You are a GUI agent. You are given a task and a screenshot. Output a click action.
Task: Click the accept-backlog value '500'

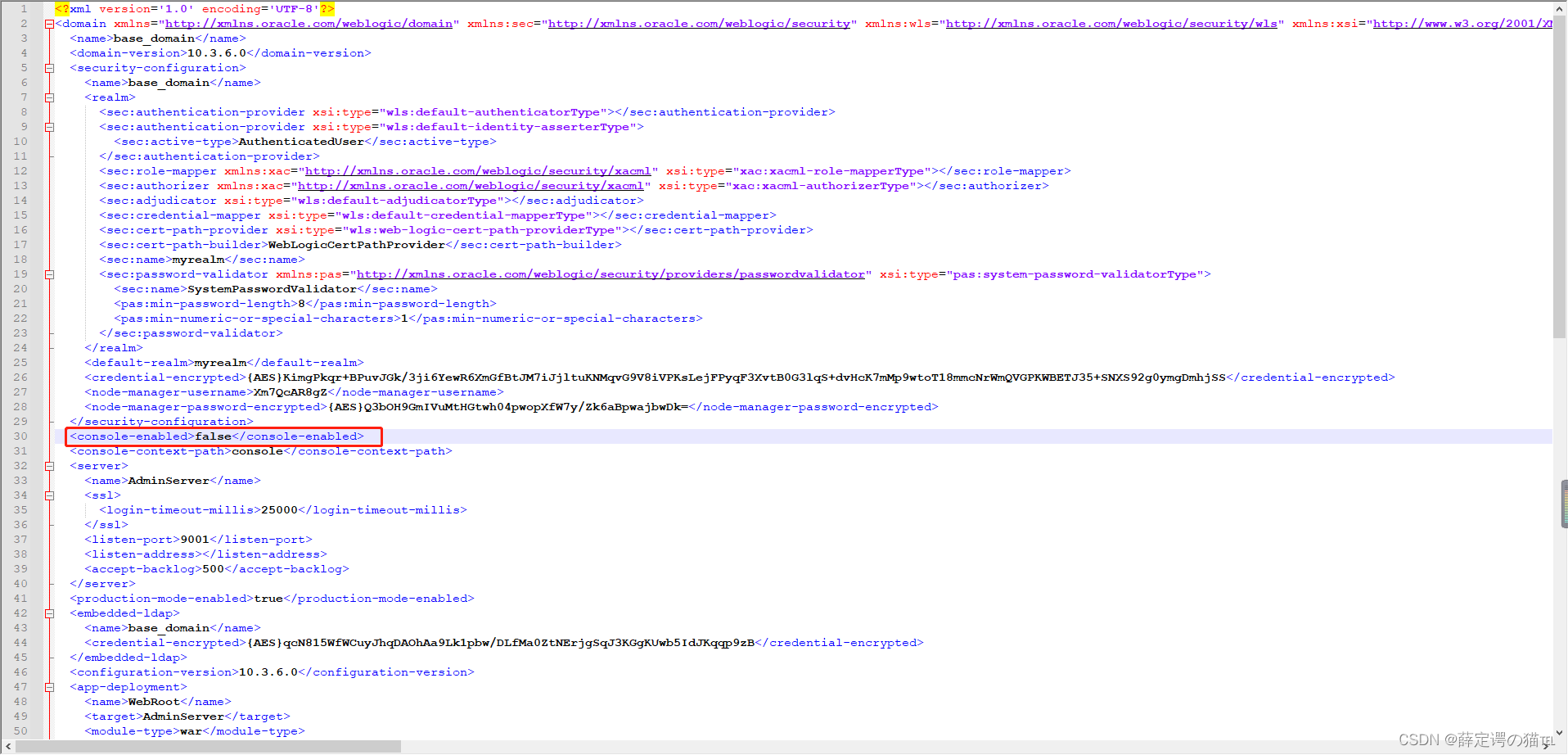click(213, 569)
